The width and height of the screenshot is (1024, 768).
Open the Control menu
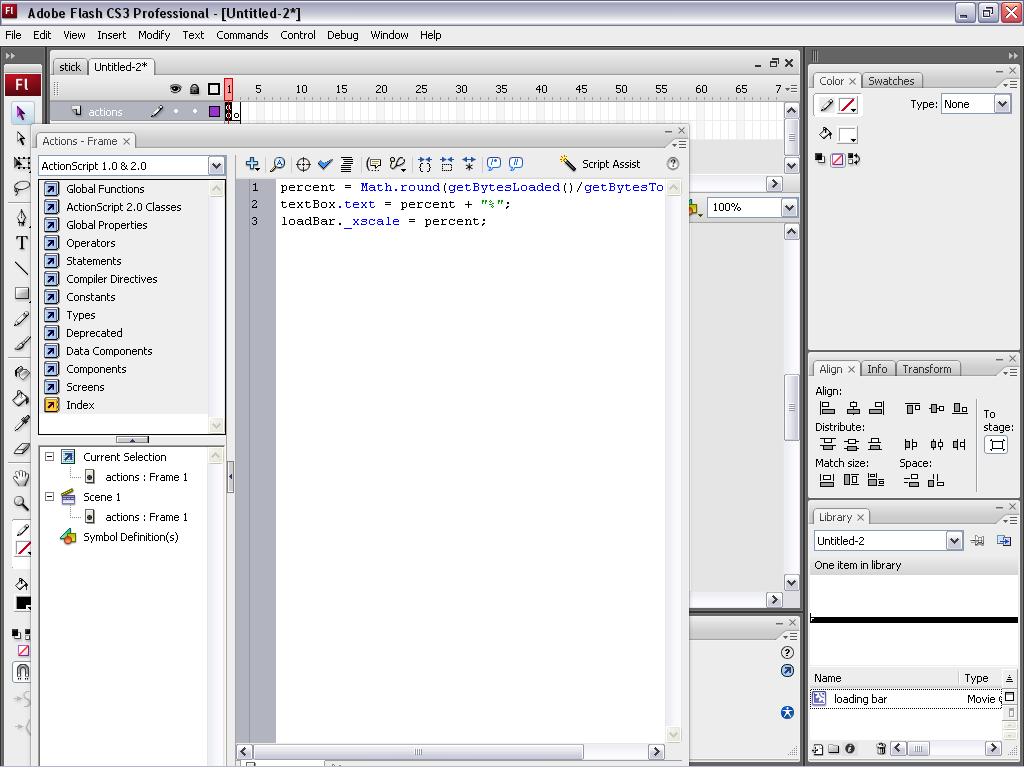(298, 35)
